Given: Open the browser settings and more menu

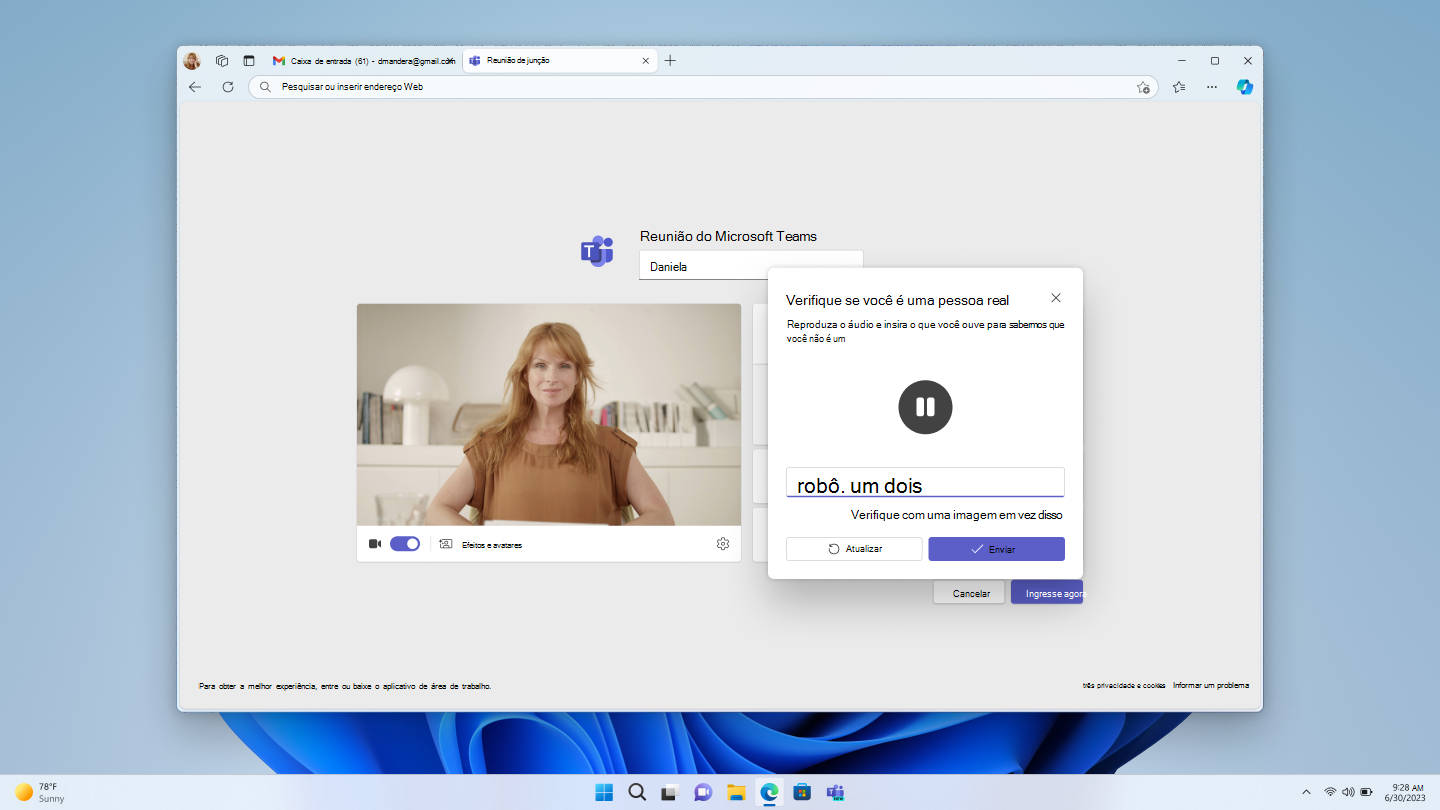Looking at the screenshot, I should point(1212,87).
